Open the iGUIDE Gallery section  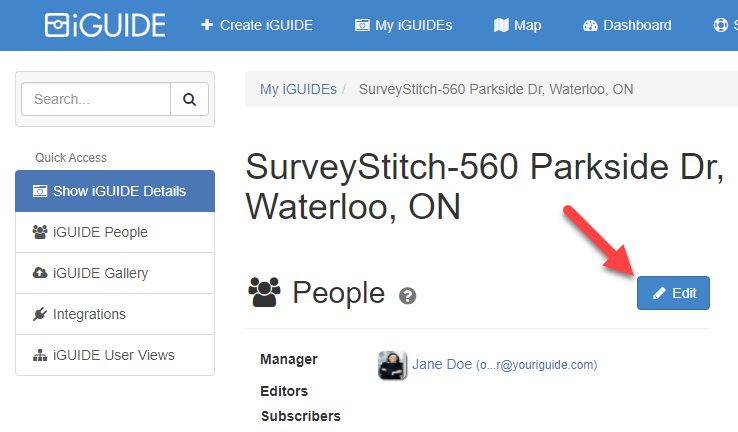115,273
